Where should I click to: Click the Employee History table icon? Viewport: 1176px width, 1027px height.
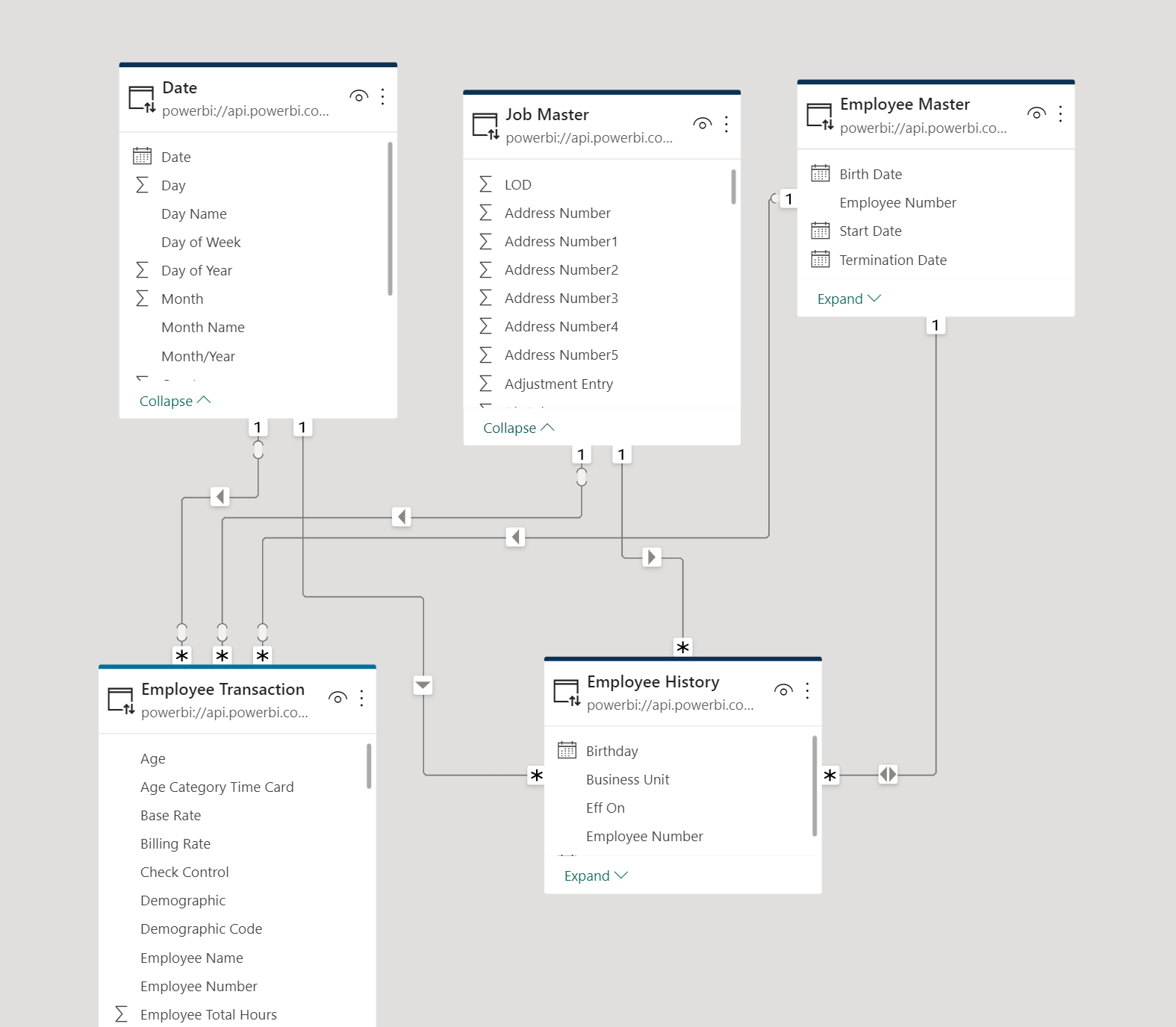click(567, 693)
